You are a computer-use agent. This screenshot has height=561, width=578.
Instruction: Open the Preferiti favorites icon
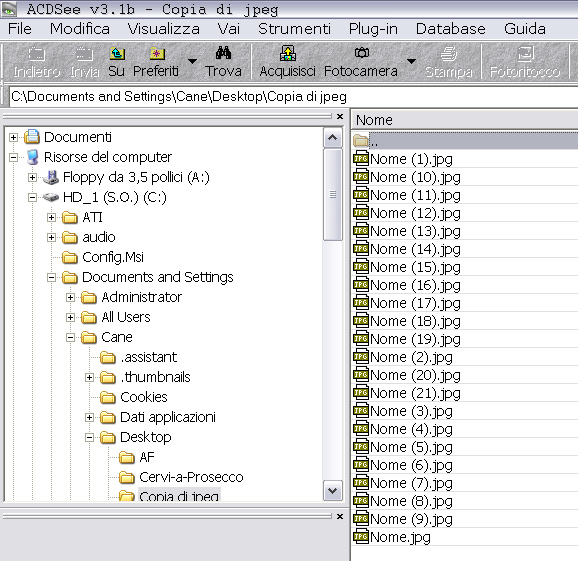tap(157, 54)
